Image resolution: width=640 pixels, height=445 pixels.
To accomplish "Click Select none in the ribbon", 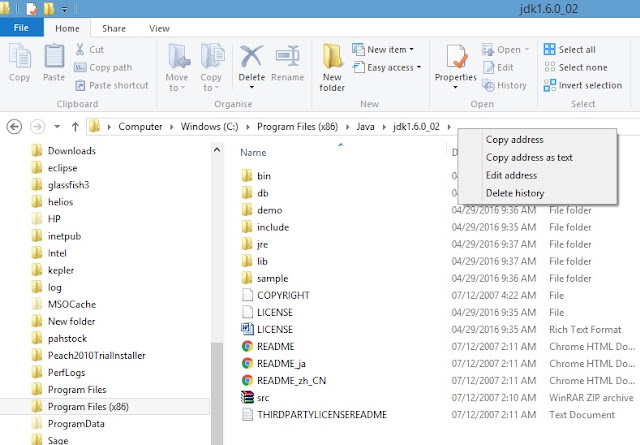I will (x=576, y=67).
